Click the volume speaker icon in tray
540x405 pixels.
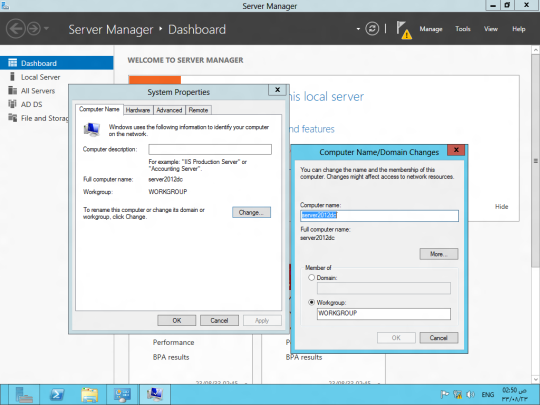[470, 394]
